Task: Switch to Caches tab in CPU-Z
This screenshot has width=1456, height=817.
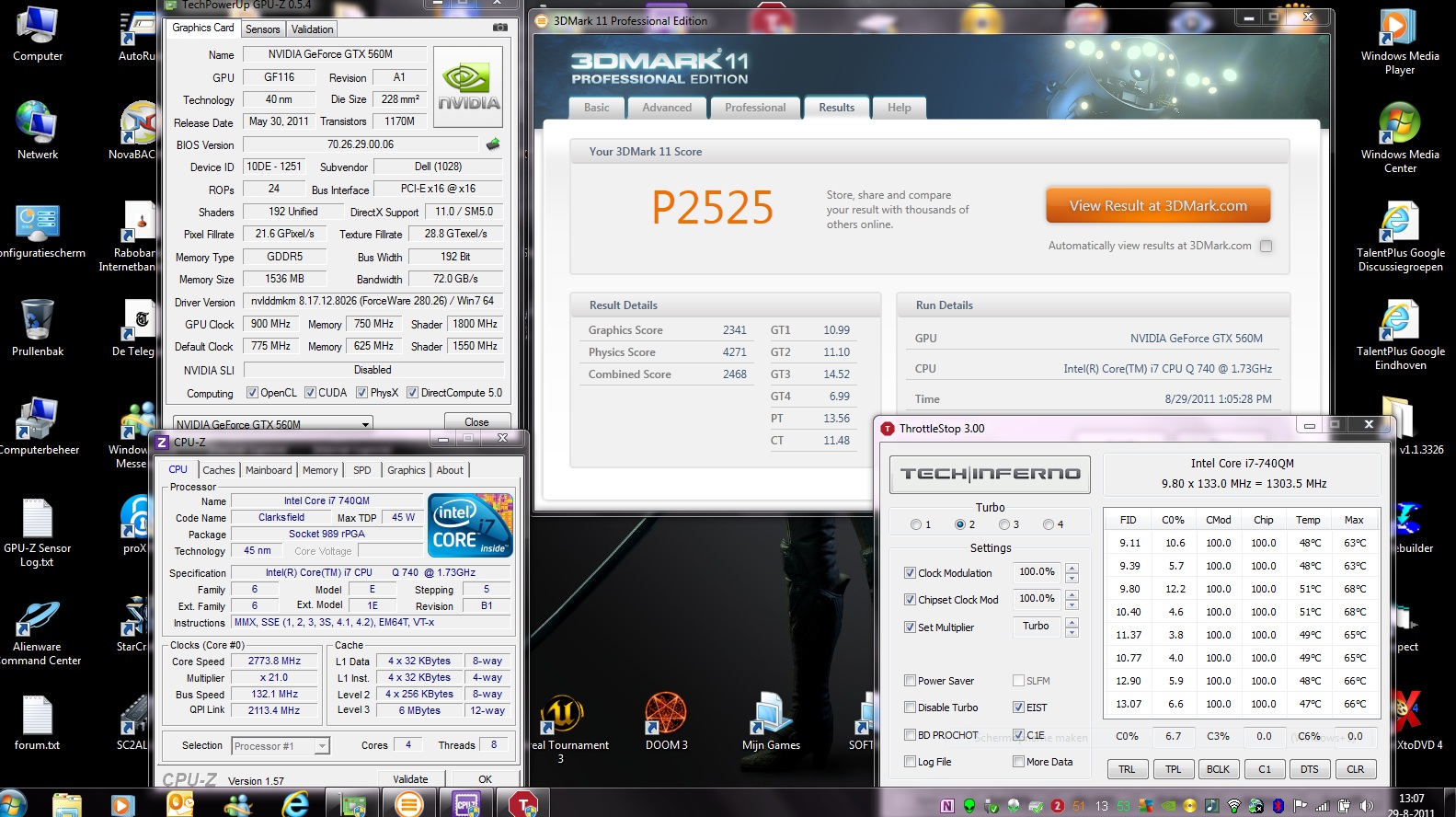Action: tap(219, 470)
